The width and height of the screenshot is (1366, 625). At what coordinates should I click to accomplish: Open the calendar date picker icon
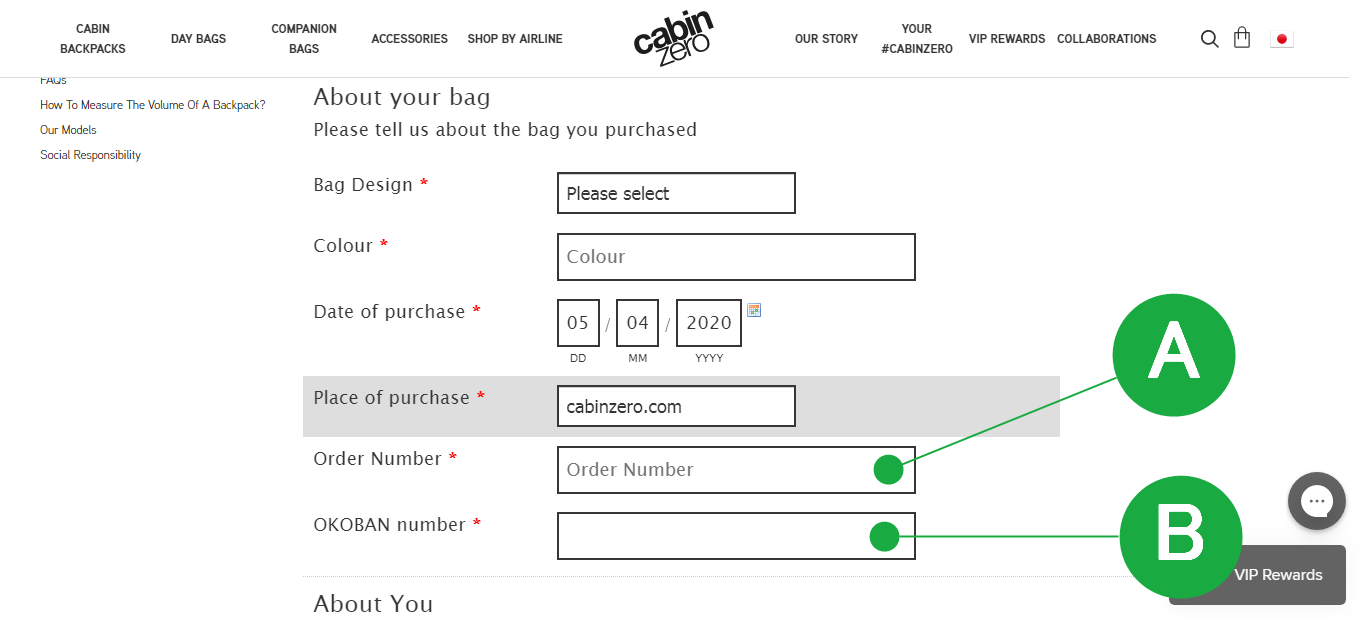[x=754, y=310]
